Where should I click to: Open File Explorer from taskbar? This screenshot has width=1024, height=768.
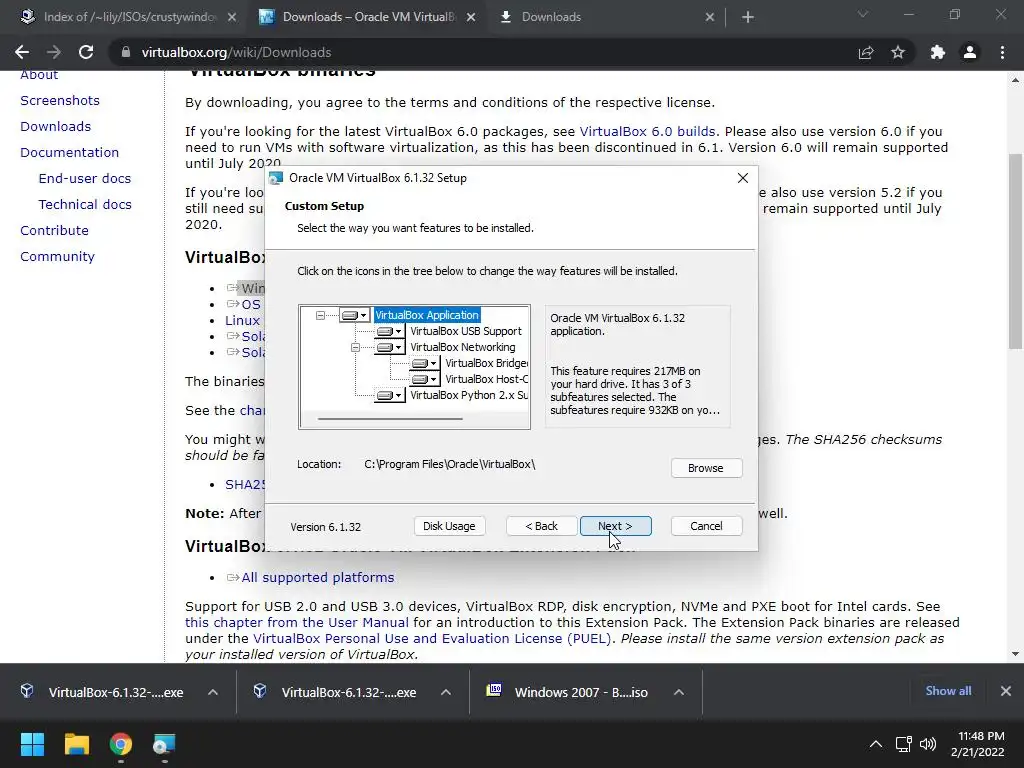click(x=76, y=744)
